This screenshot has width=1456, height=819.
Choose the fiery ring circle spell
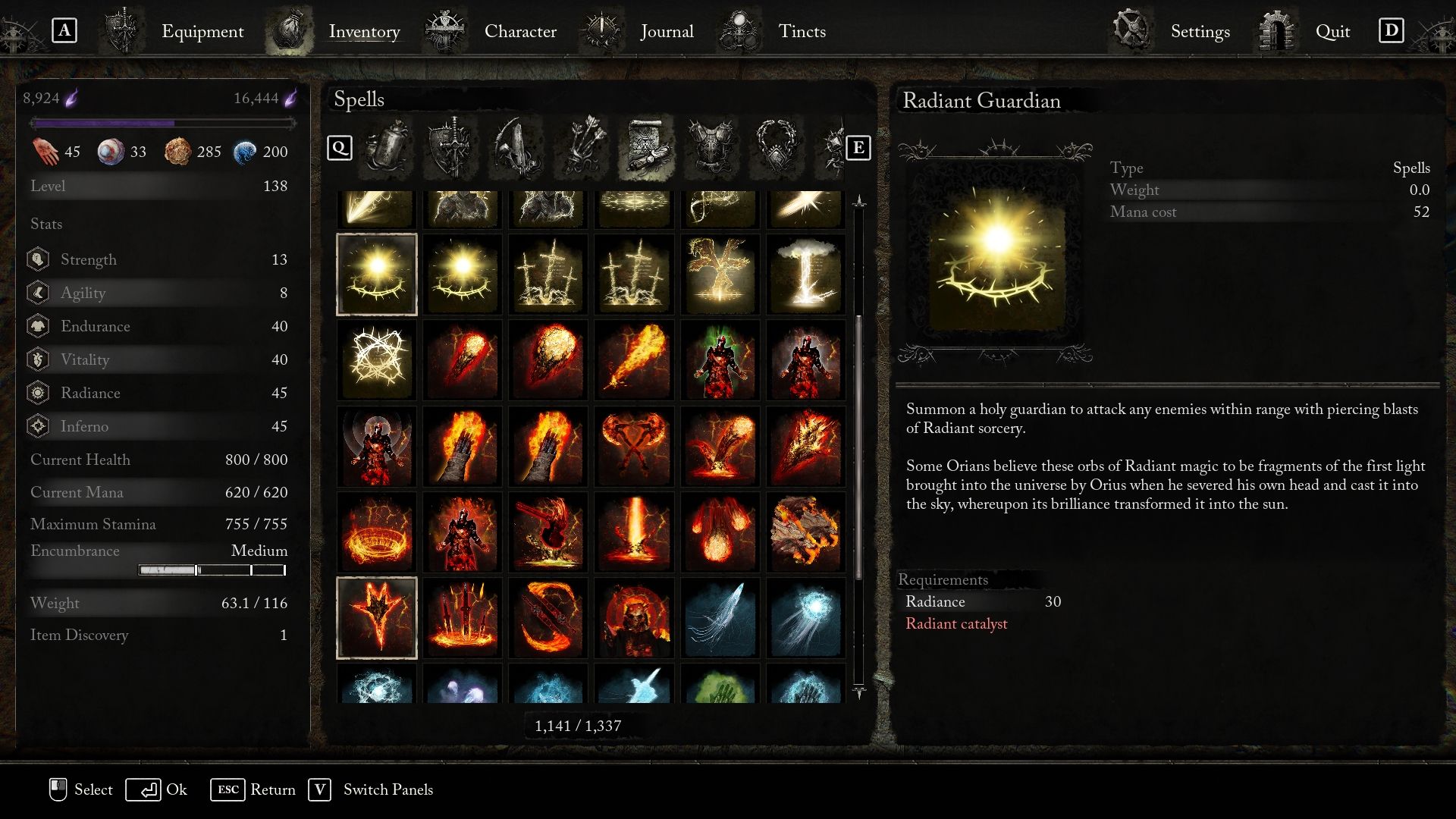click(377, 532)
